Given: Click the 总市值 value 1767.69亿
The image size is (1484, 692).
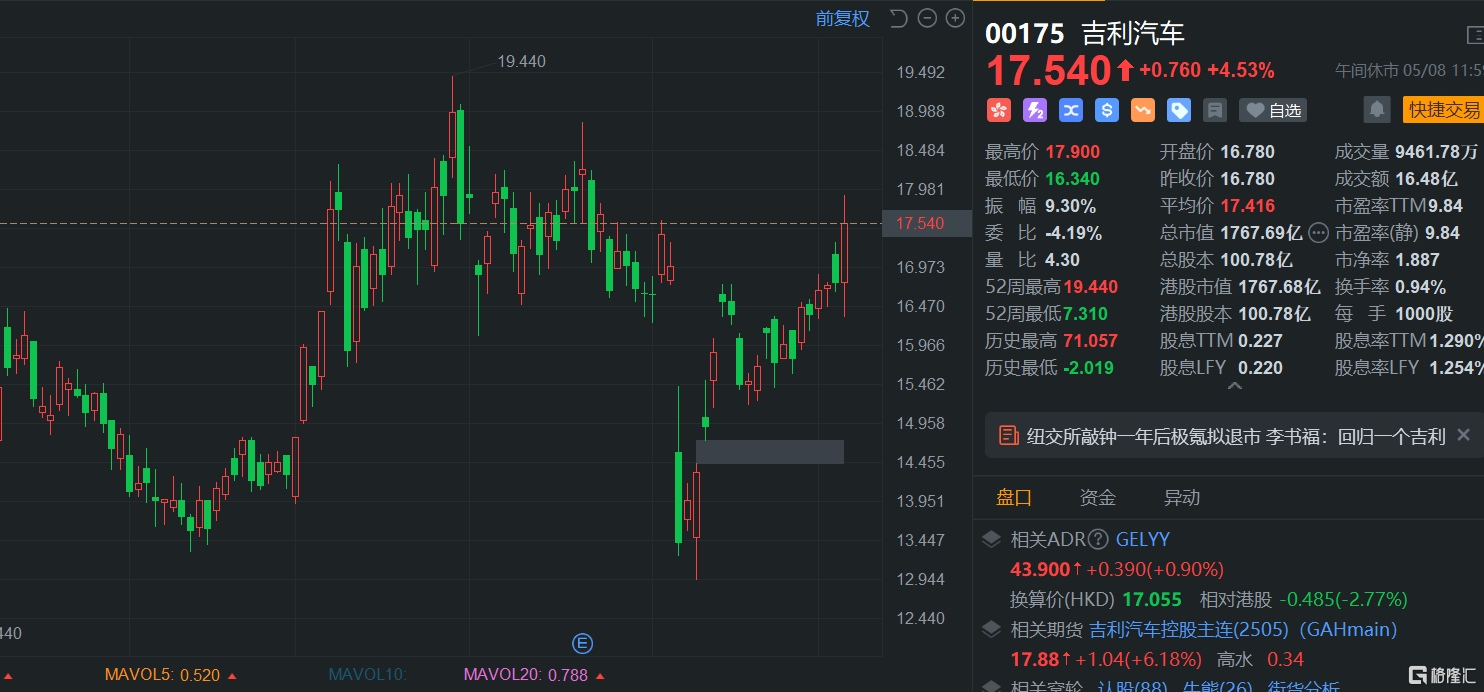Looking at the screenshot, I should pos(1261,233).
